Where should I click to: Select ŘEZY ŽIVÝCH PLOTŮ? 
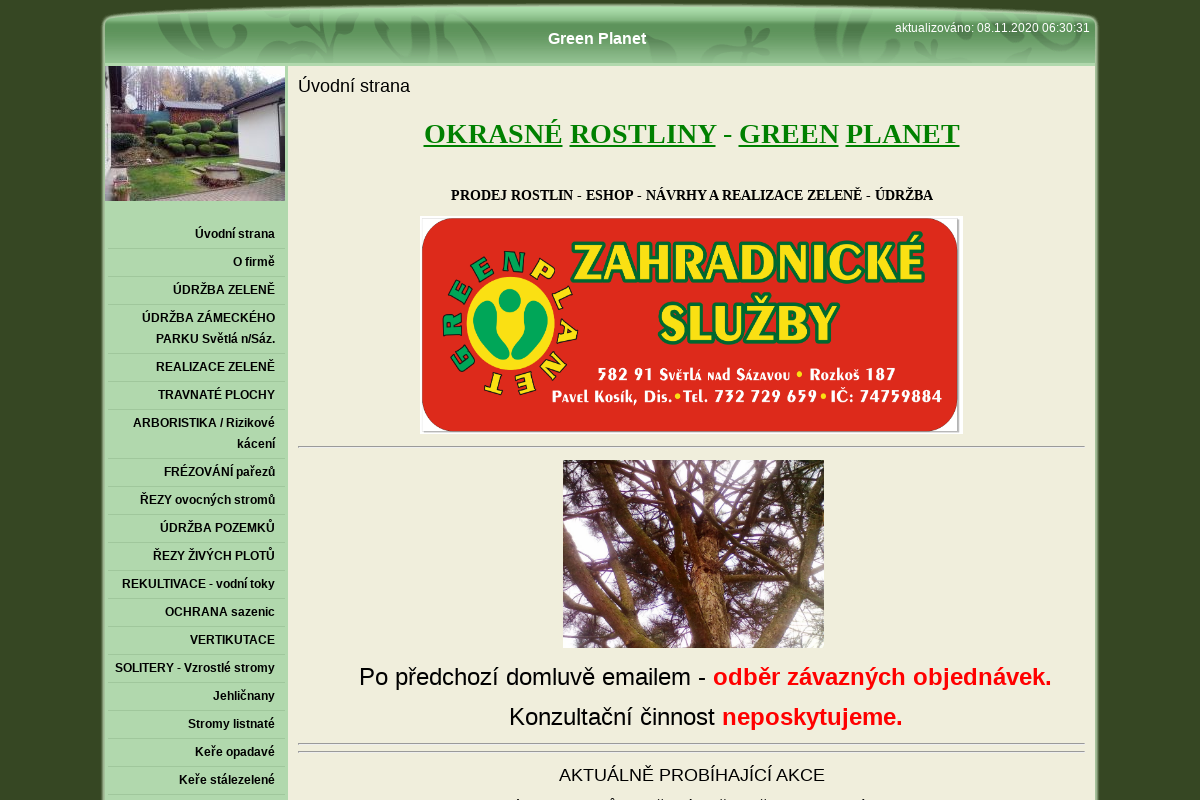(x=213, y=555)
